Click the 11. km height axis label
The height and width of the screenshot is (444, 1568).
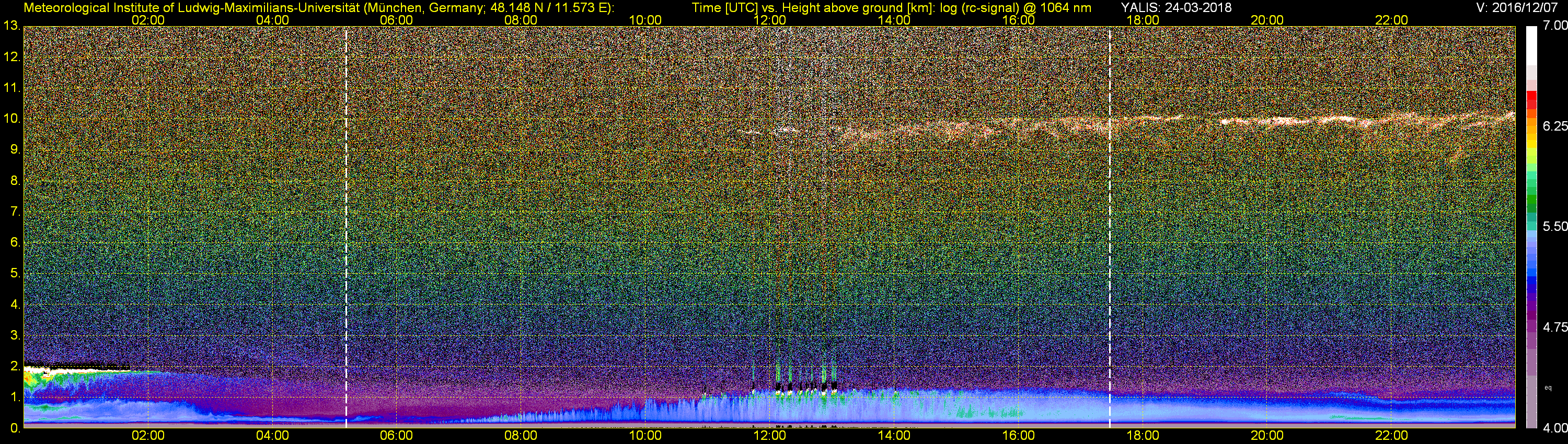[x=11, y=88]
